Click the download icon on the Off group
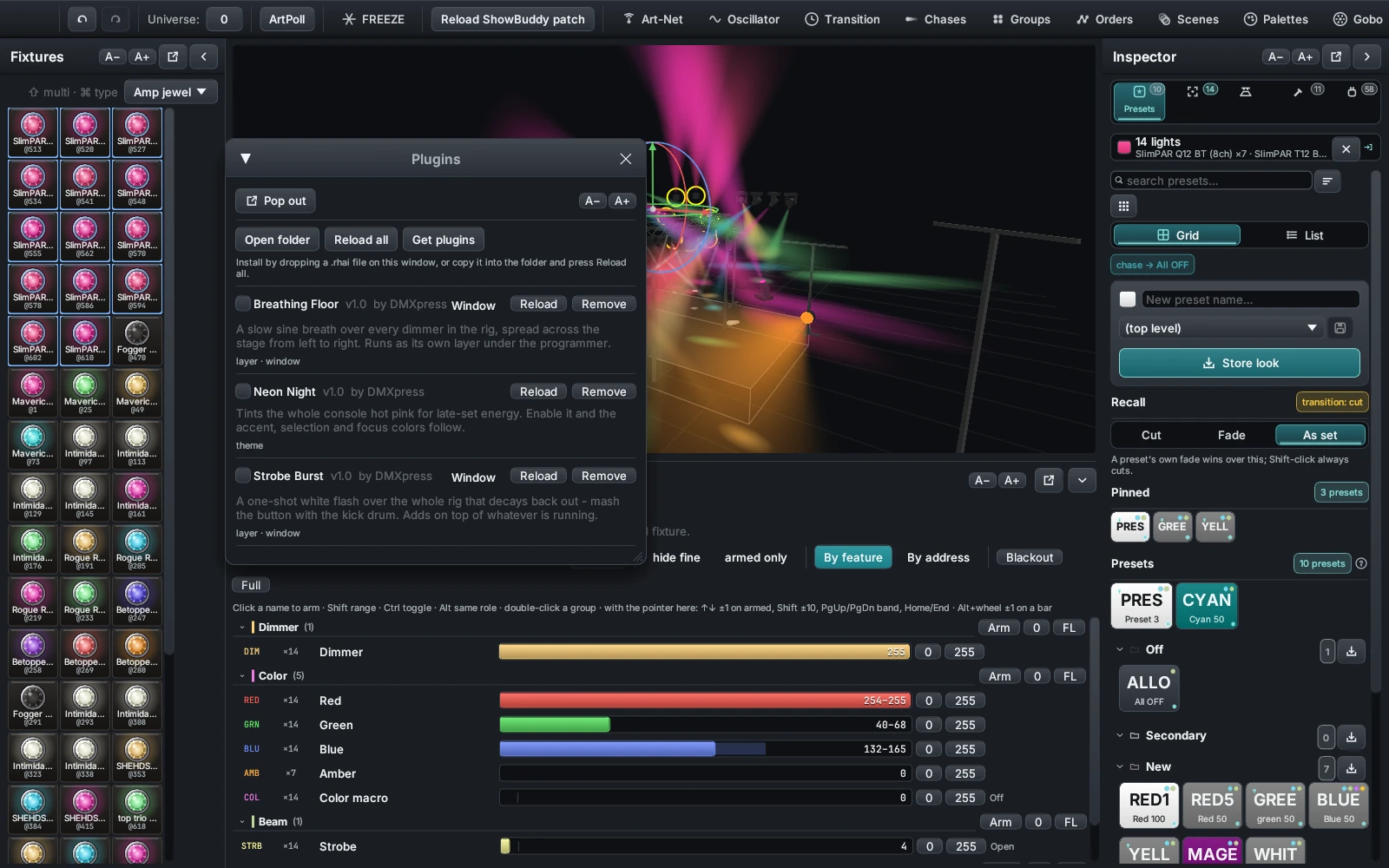Viewport: 1389px width, 868px height. pyautogui.click(x=1352, y=651)
